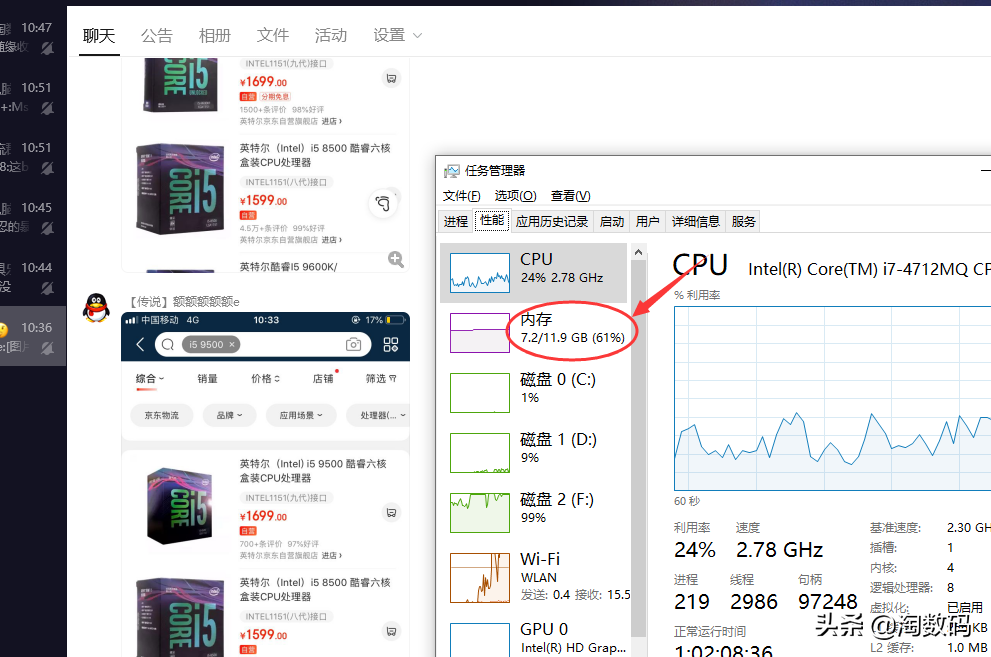Click grid view icon in phone screenshot
This screenshot has height=657, width=991.
tap(391, 344)
